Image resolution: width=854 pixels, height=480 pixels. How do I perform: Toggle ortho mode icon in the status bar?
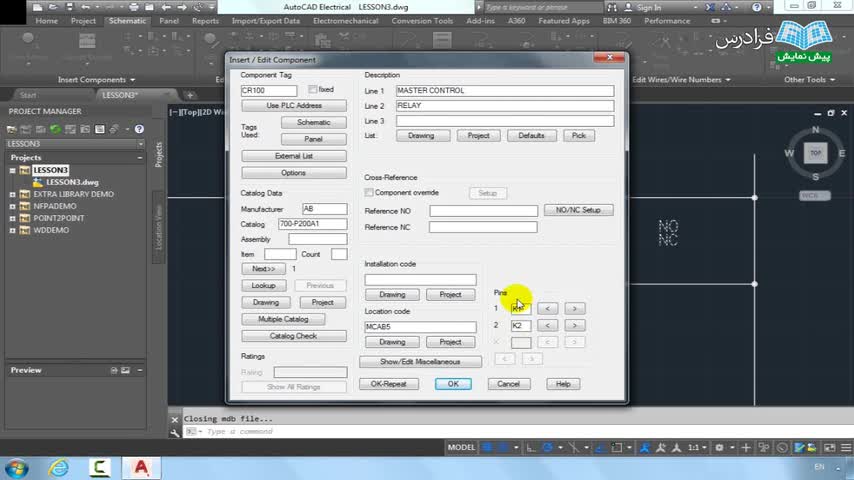[531, 447]
